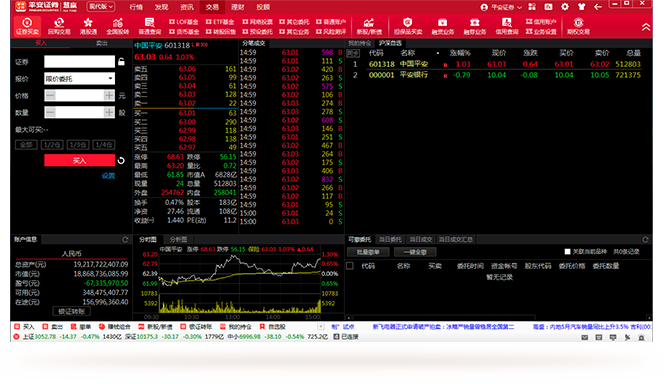Switch to the 行情 menu tab

(x=136, y=7)
